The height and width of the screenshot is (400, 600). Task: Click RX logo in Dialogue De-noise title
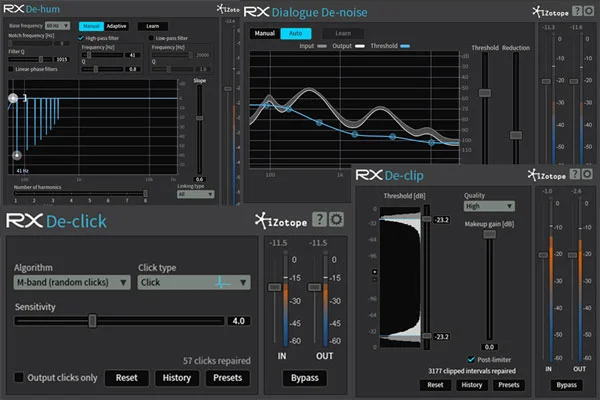[x=256, y=12]
